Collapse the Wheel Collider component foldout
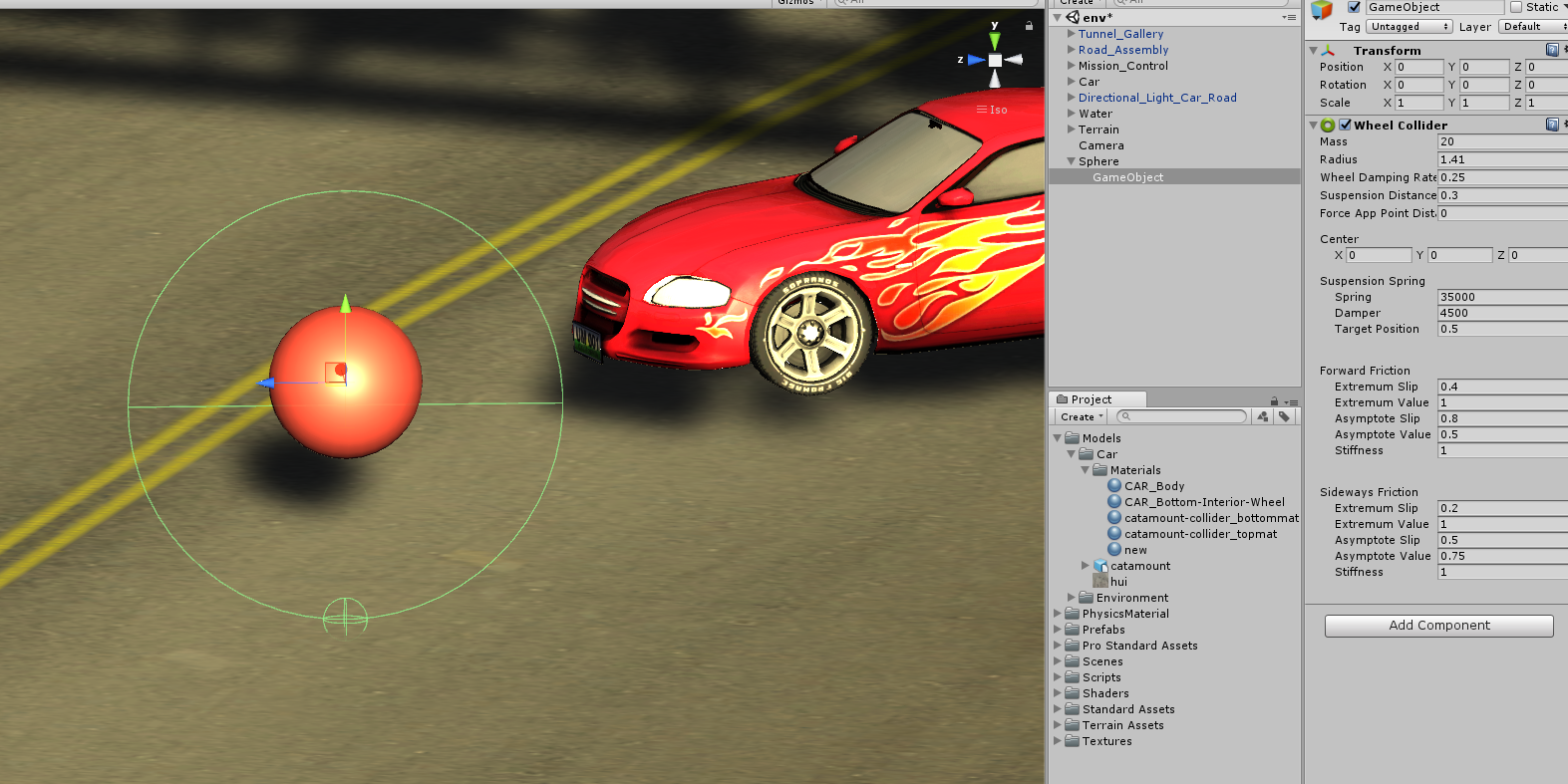1568x784 pixels. point(1313,126)
